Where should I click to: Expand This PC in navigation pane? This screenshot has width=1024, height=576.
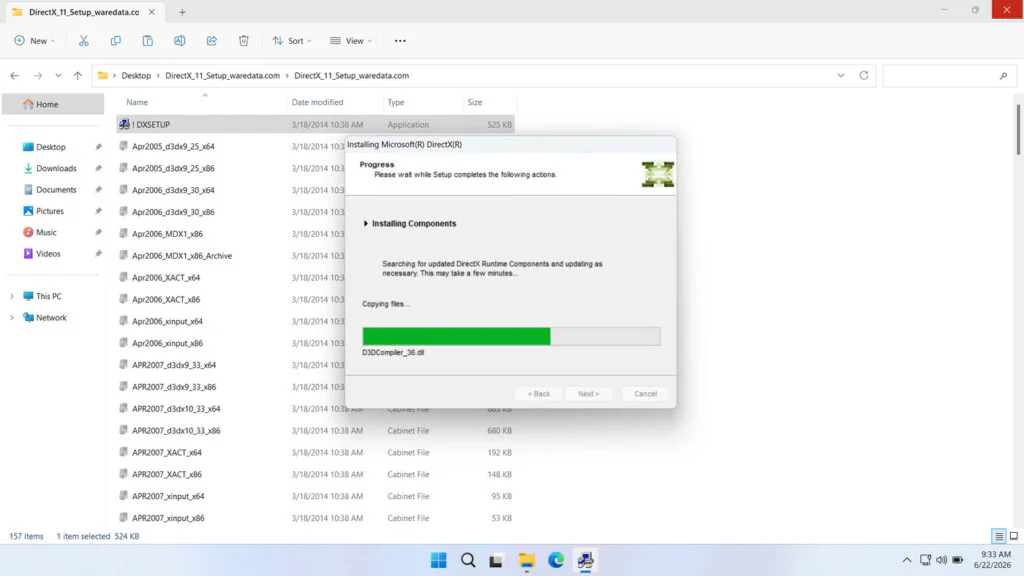coord(12,296)
